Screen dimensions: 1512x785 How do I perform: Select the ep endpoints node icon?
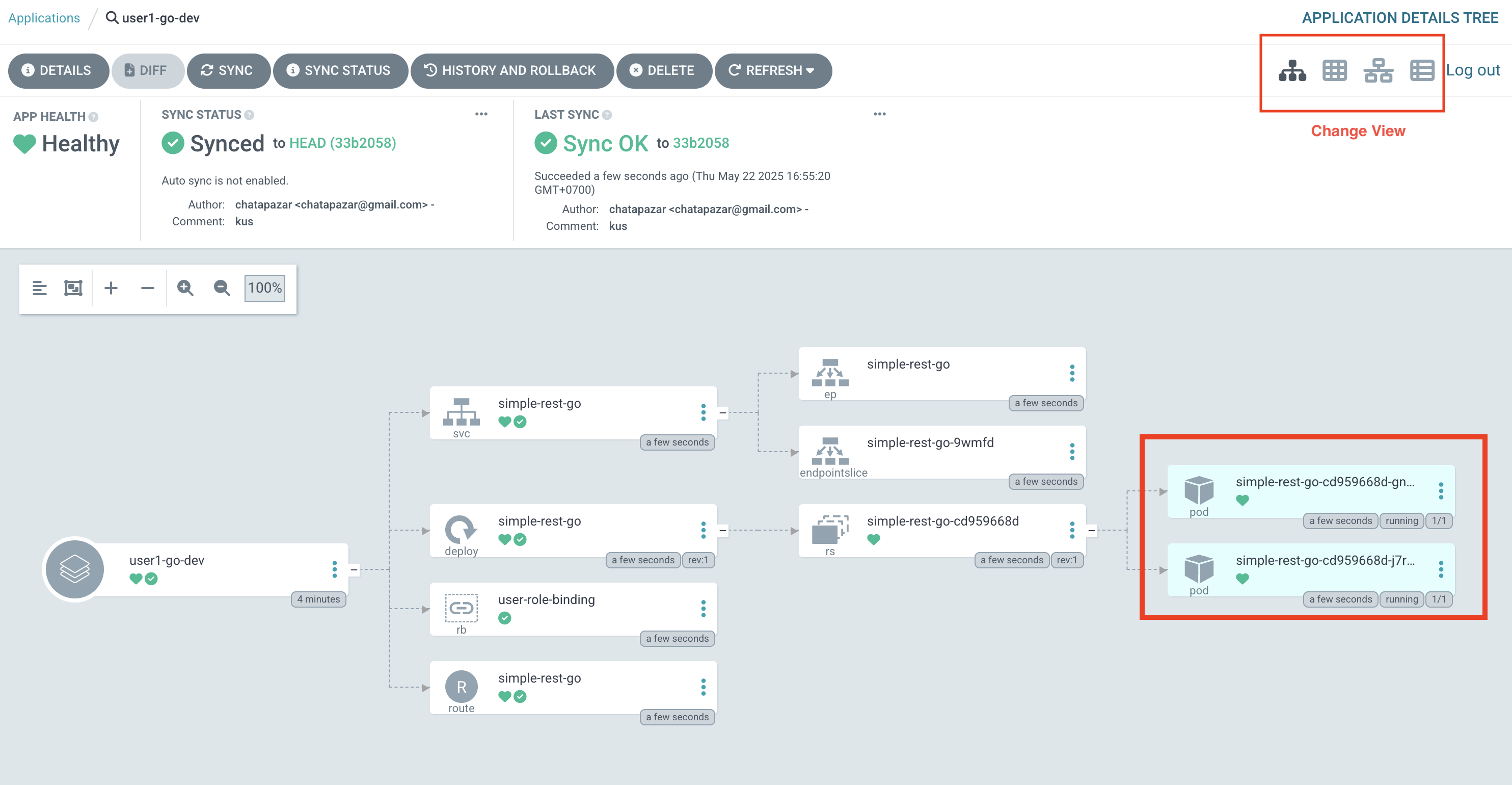[830, 372]
